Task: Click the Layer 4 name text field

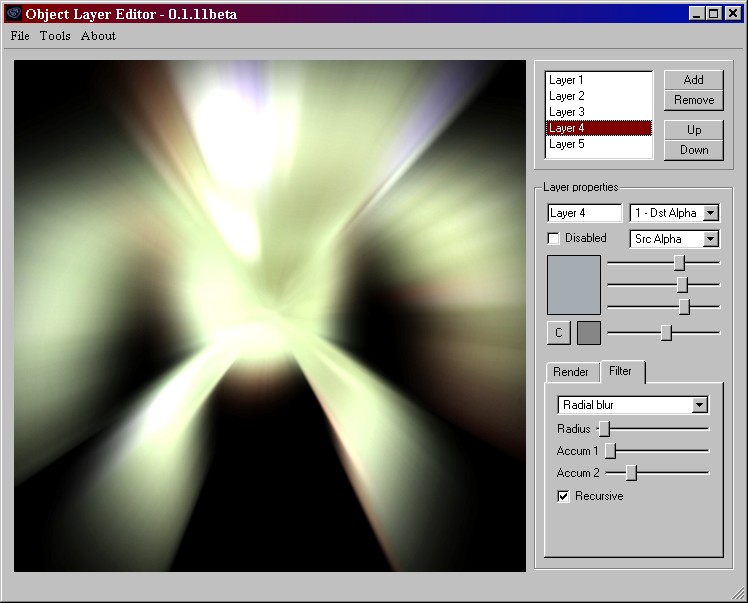Action: [584, 213]
